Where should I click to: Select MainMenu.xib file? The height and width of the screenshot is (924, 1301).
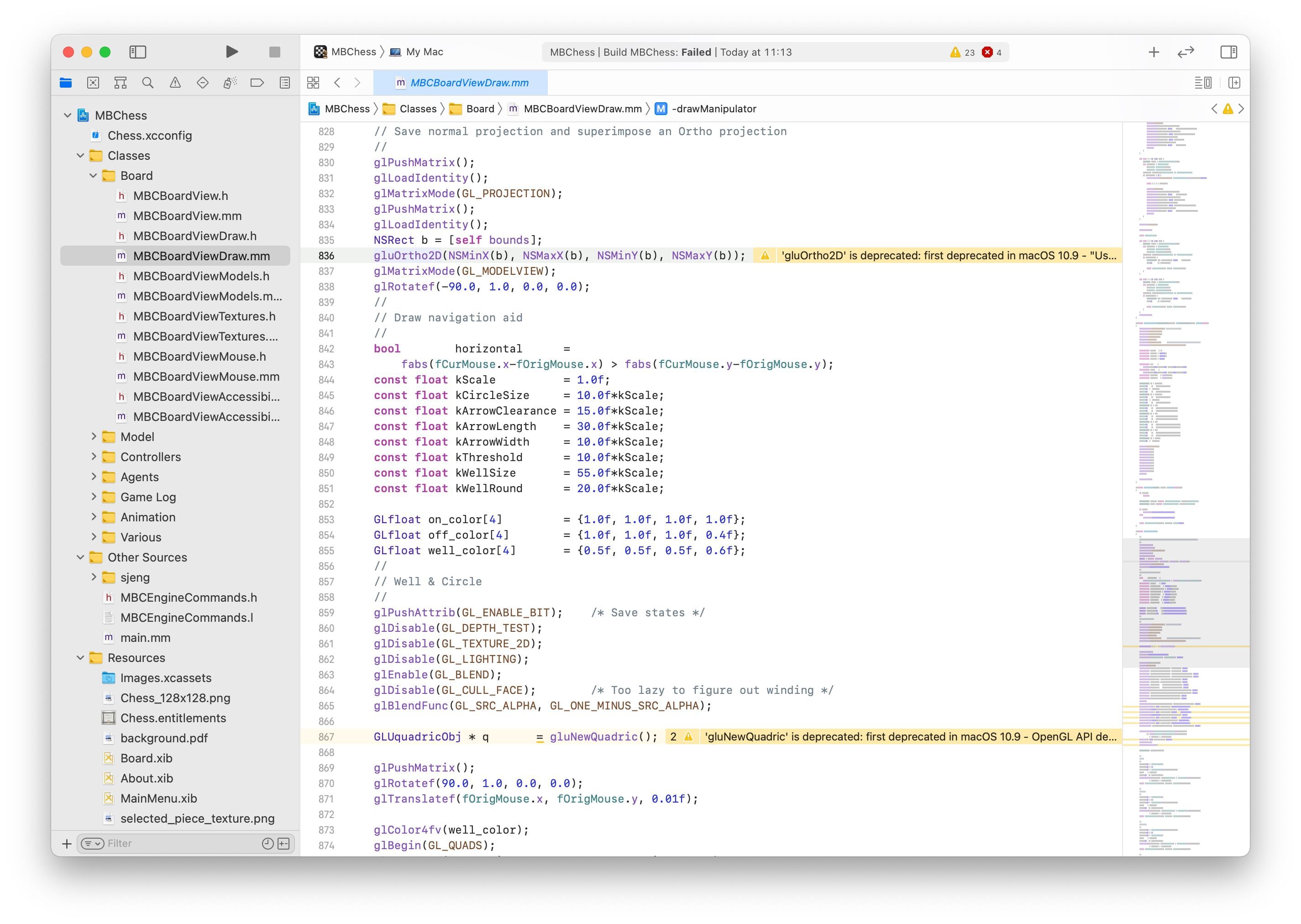click(x=175, y=798)
